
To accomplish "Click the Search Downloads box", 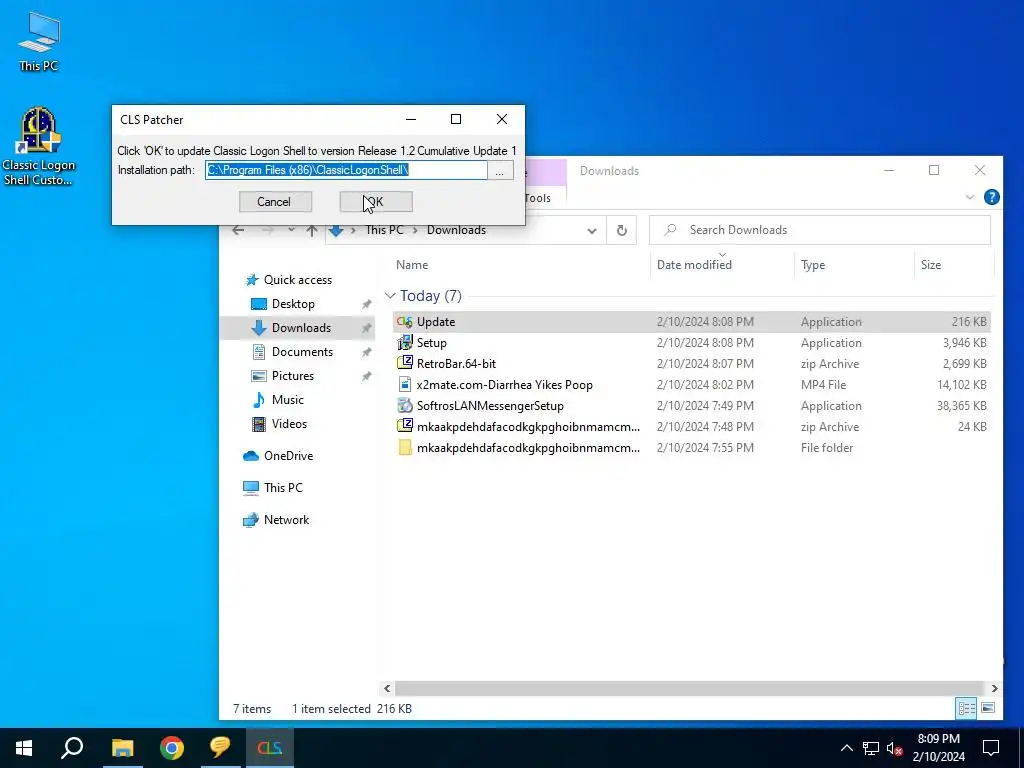I will click(820, 230).
